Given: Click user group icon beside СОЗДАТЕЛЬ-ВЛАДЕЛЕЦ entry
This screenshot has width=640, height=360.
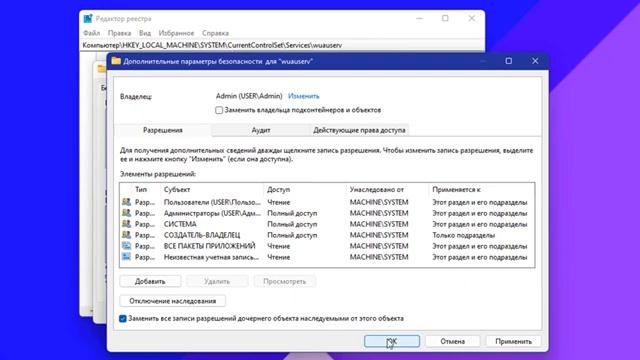Looking at the screenshot, I should pos(127,235).
